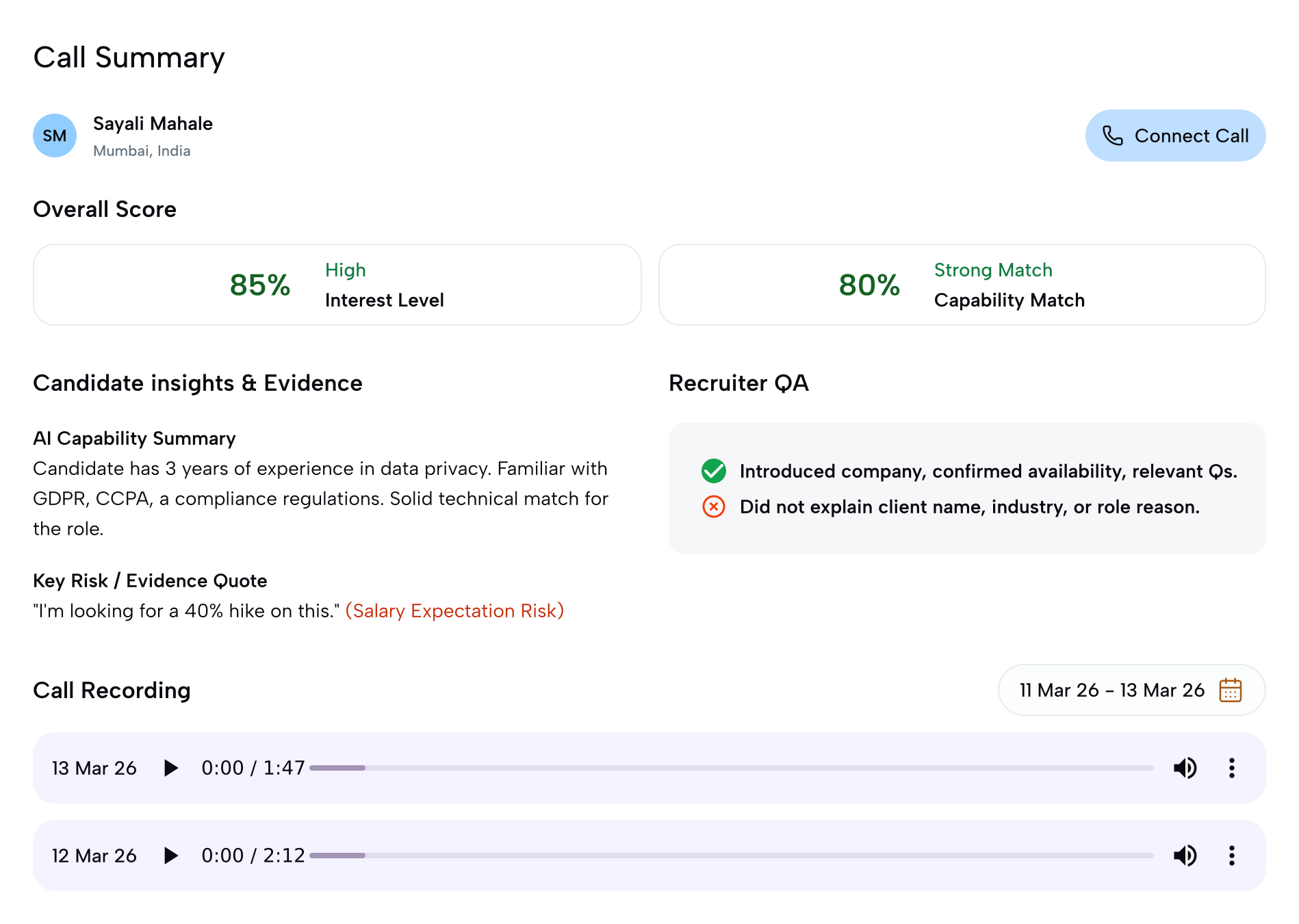The image size is (1299, 924).
Task: Click the Call Summary page title
Action: coord(129,57)
